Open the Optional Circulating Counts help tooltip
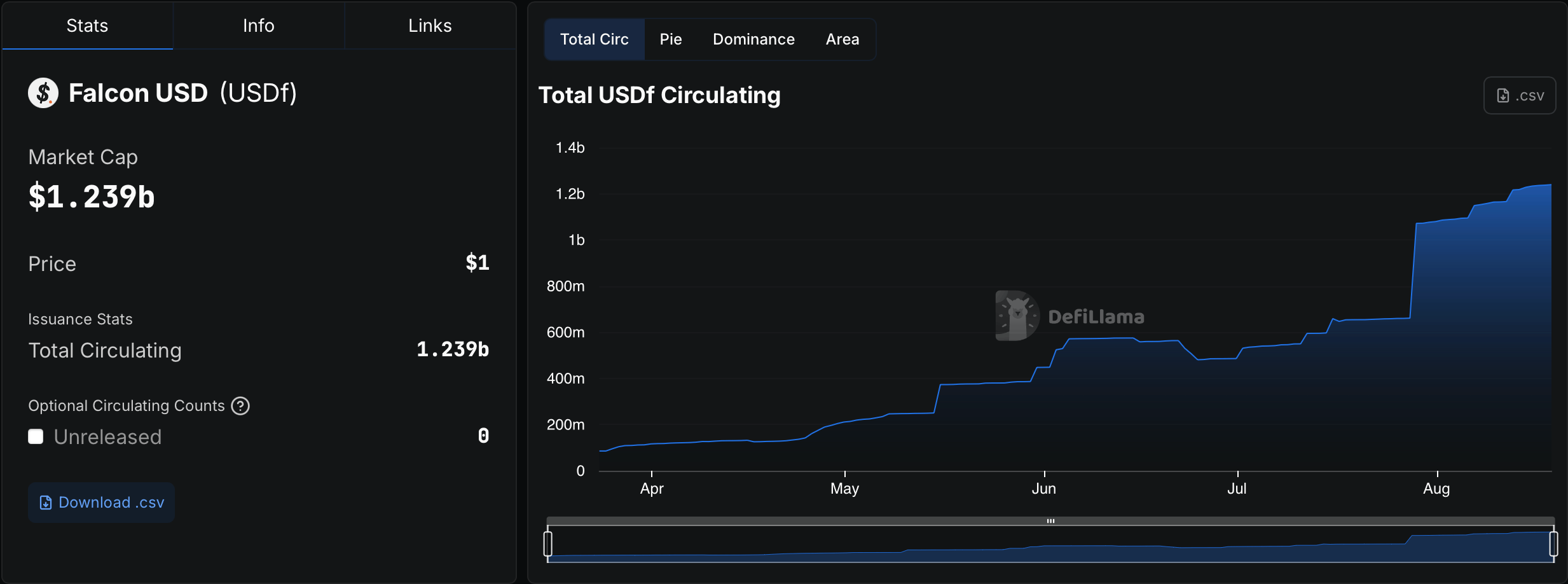1568x584 pixels. click(240, 405)
